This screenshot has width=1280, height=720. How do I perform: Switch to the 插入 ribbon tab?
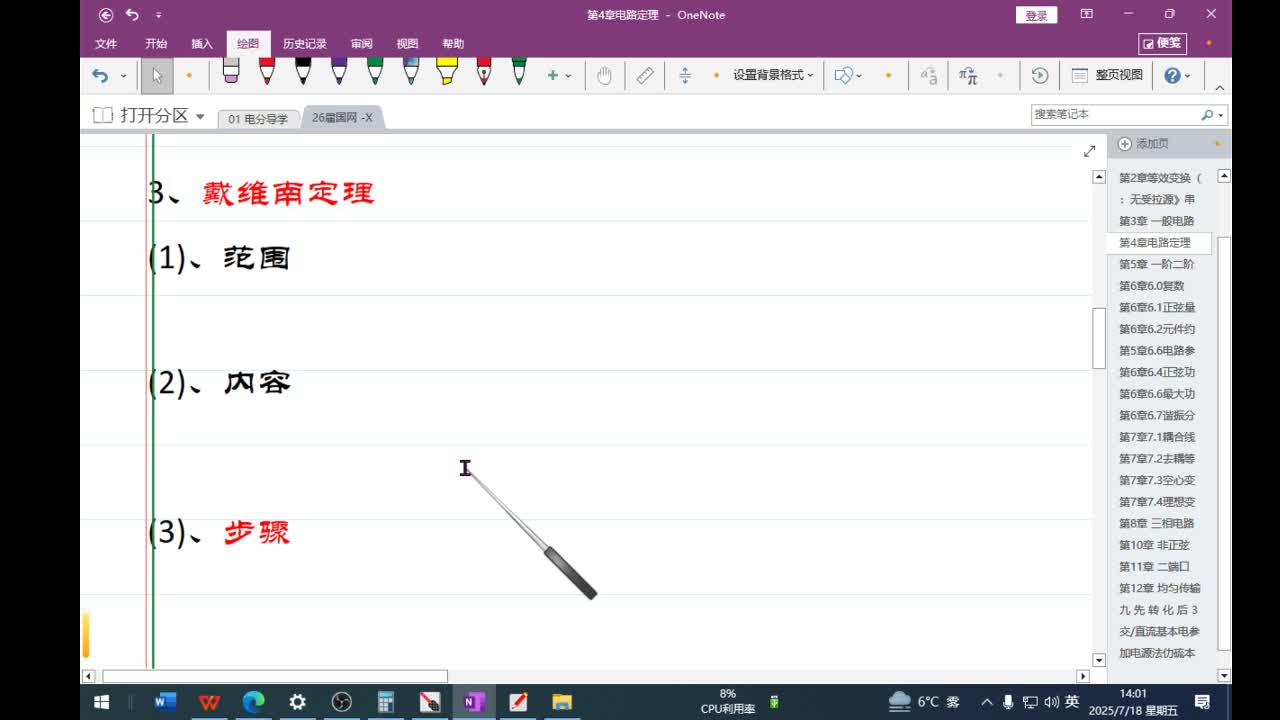point(202,44)
